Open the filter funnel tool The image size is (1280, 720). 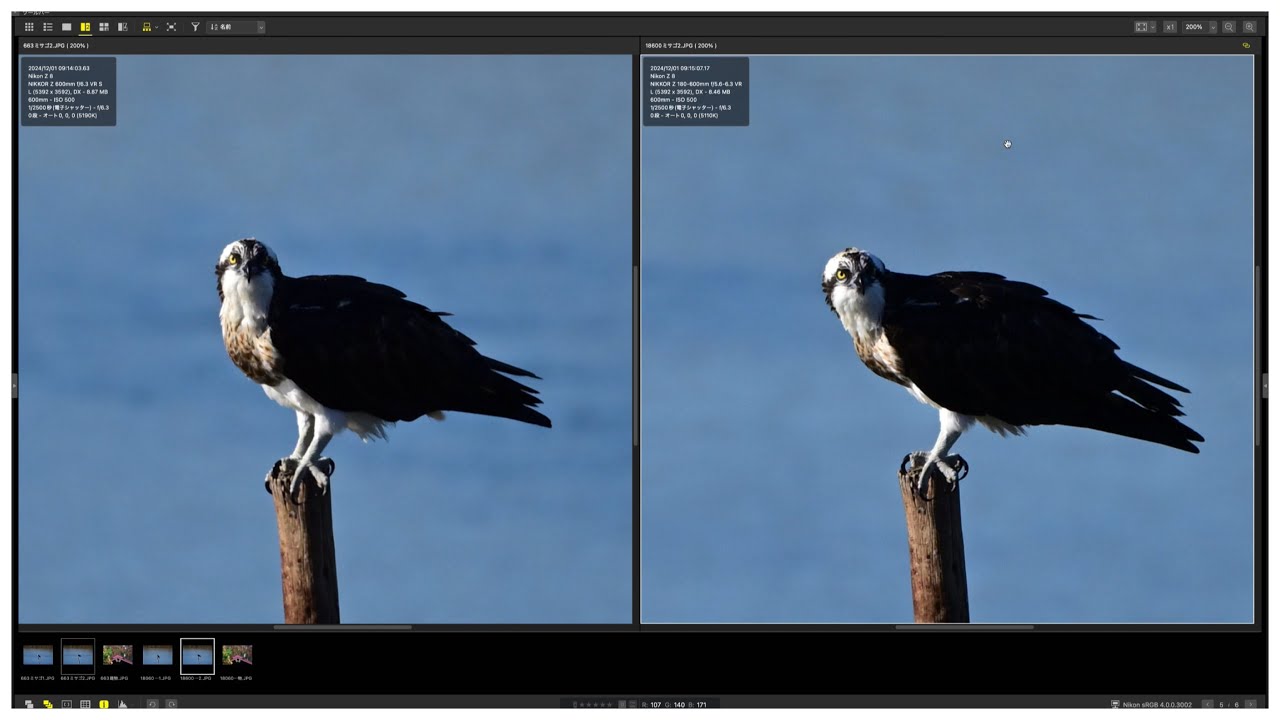195,27
